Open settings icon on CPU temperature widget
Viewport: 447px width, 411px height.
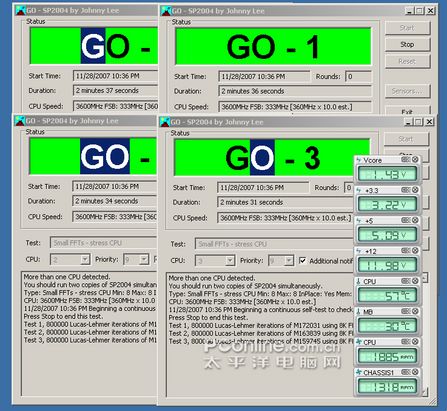pyautogui.click(x=405, y=281)
